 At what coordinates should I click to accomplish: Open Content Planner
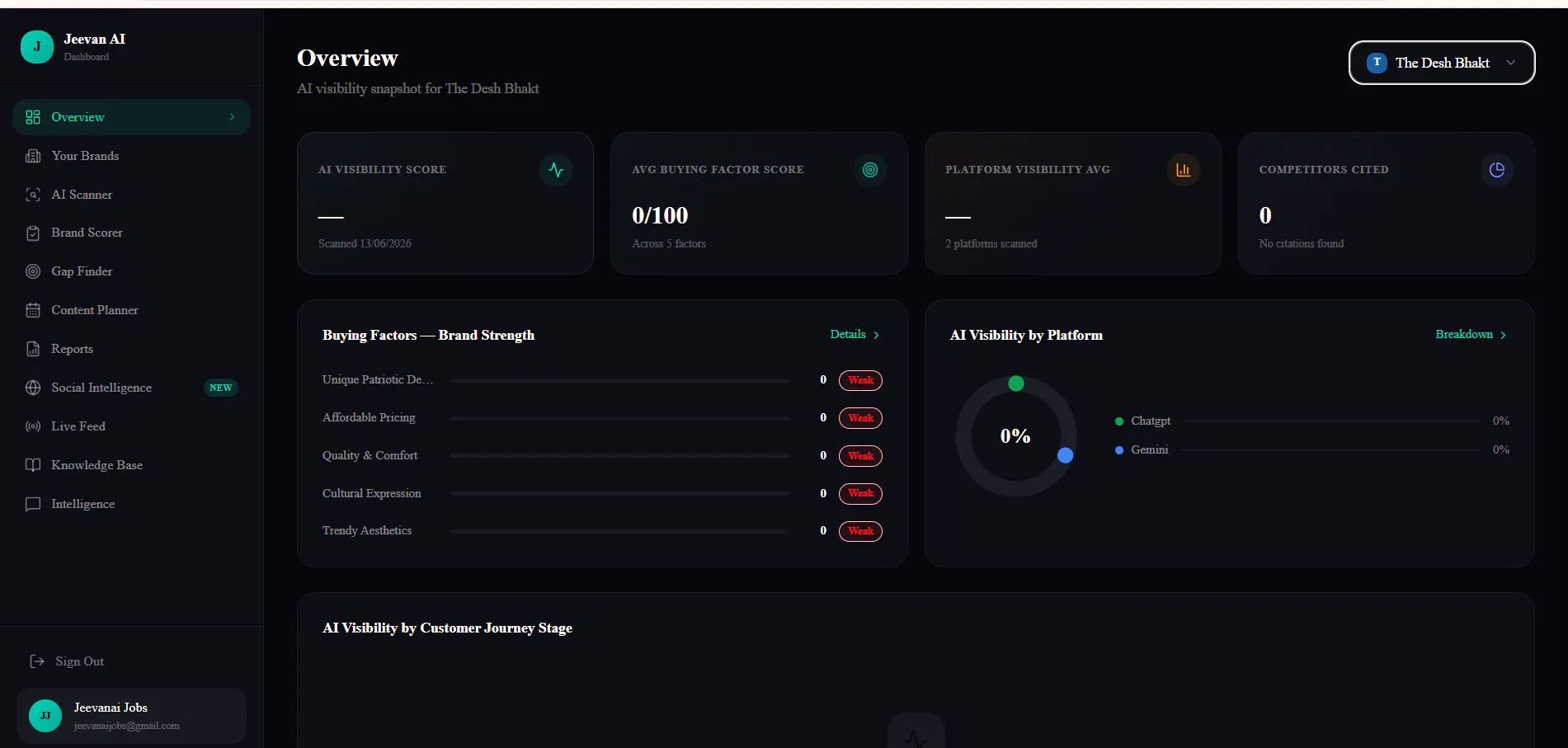click(131, 310)
